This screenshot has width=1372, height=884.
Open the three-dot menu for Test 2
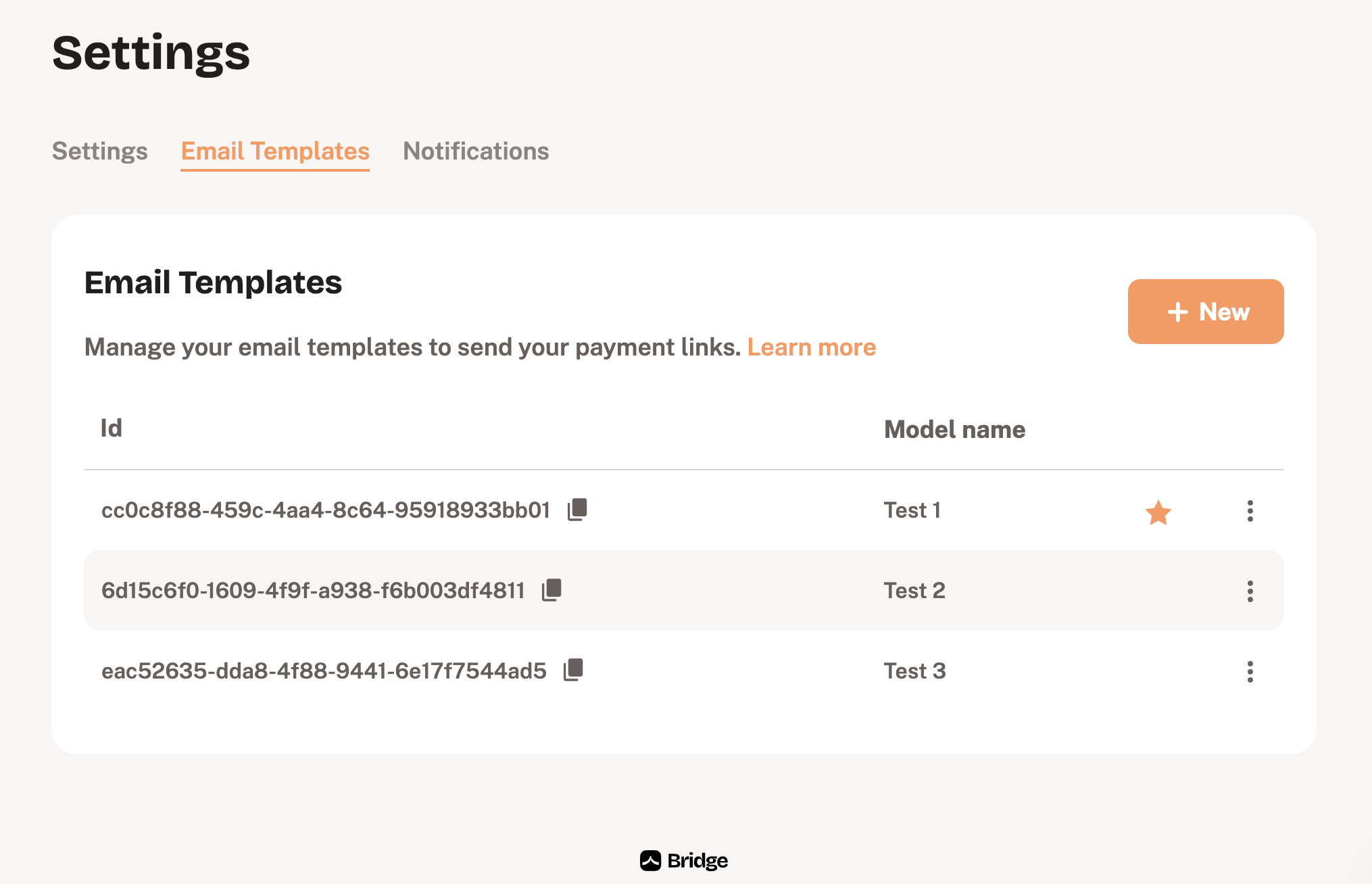point(1250,591)
